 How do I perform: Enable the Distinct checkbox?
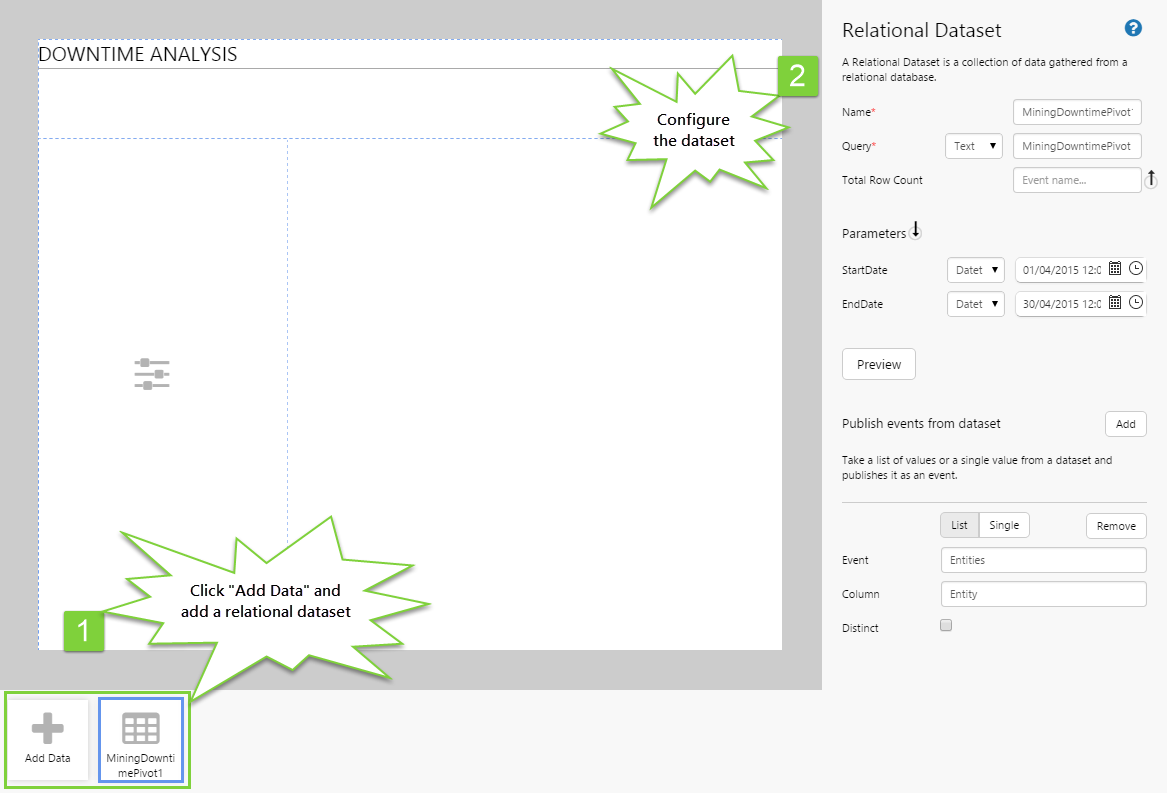[x=946, y=626]
